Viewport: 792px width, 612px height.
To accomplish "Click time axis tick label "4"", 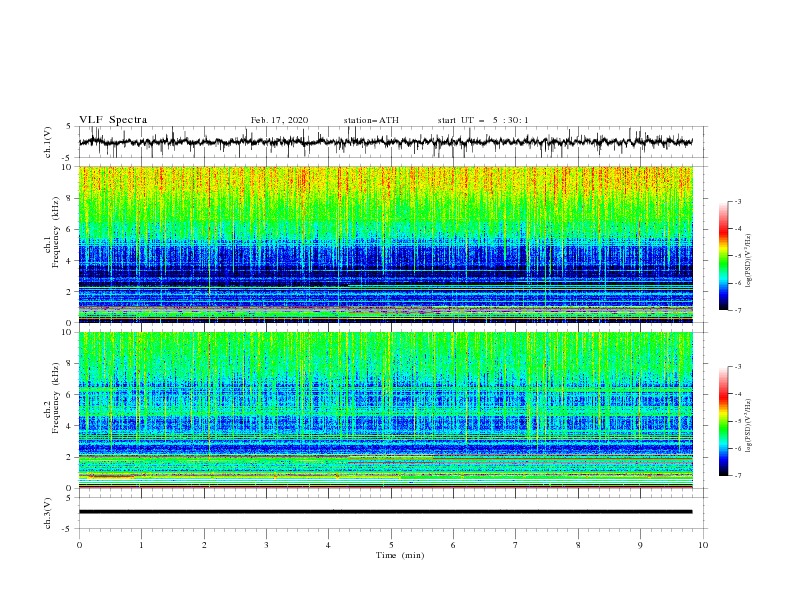I will click(x=328, y=545).
